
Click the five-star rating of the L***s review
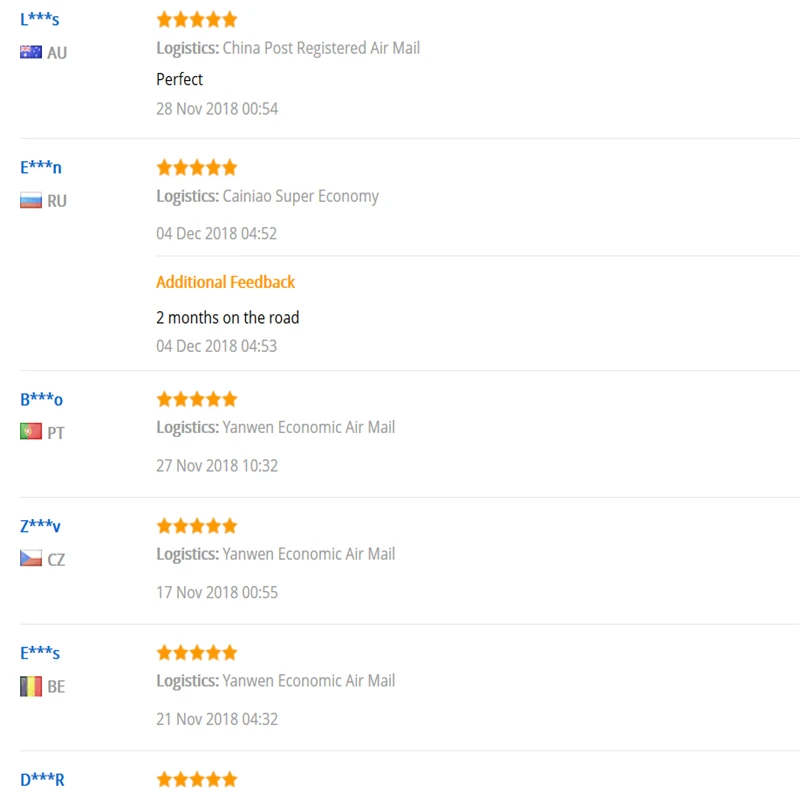[197, 19]
